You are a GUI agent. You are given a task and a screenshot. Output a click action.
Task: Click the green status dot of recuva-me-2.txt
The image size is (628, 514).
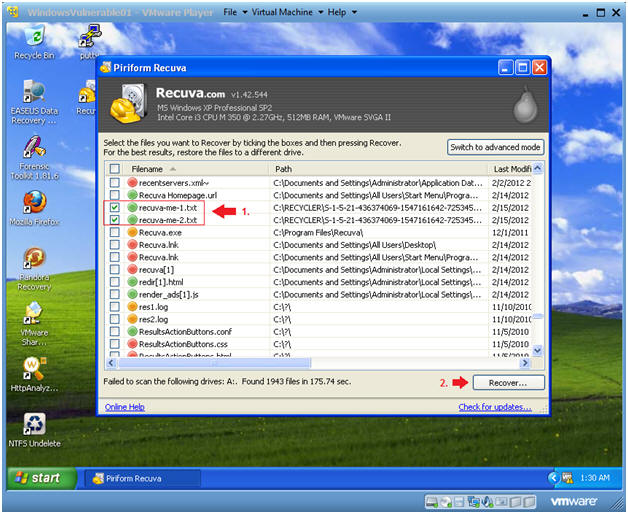tap(132, 220)
